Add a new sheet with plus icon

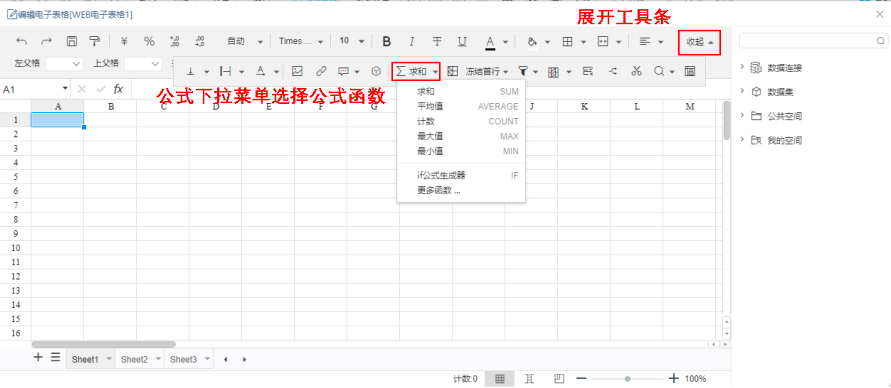(x=38, y=357)
